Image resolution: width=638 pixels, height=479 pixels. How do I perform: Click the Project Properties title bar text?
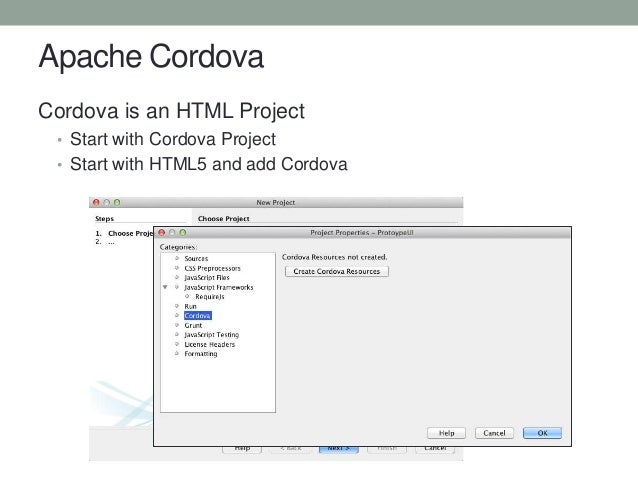tap(362, 233)
